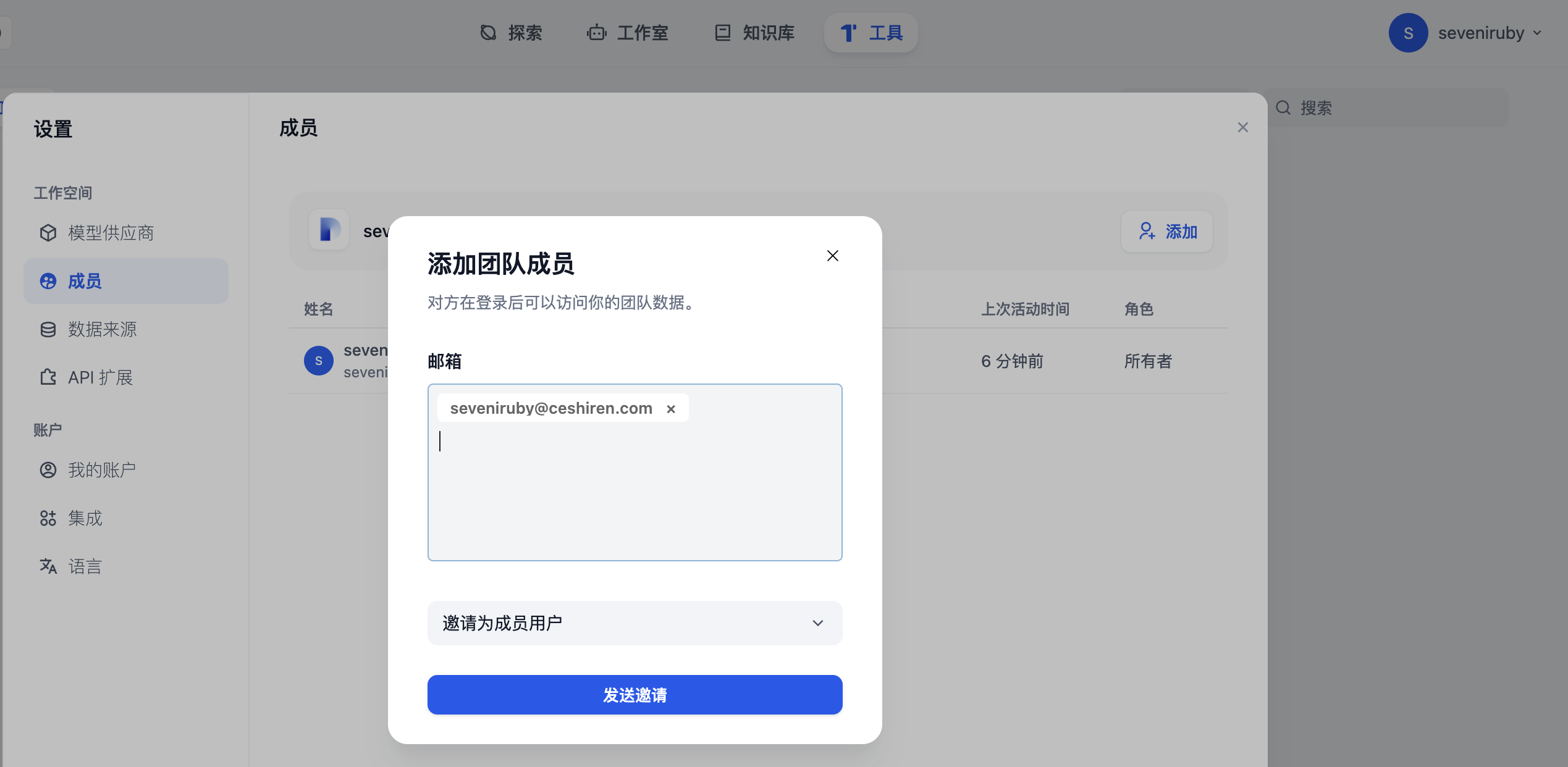Open the 邀请为成员用户 role dropdown

634,623
